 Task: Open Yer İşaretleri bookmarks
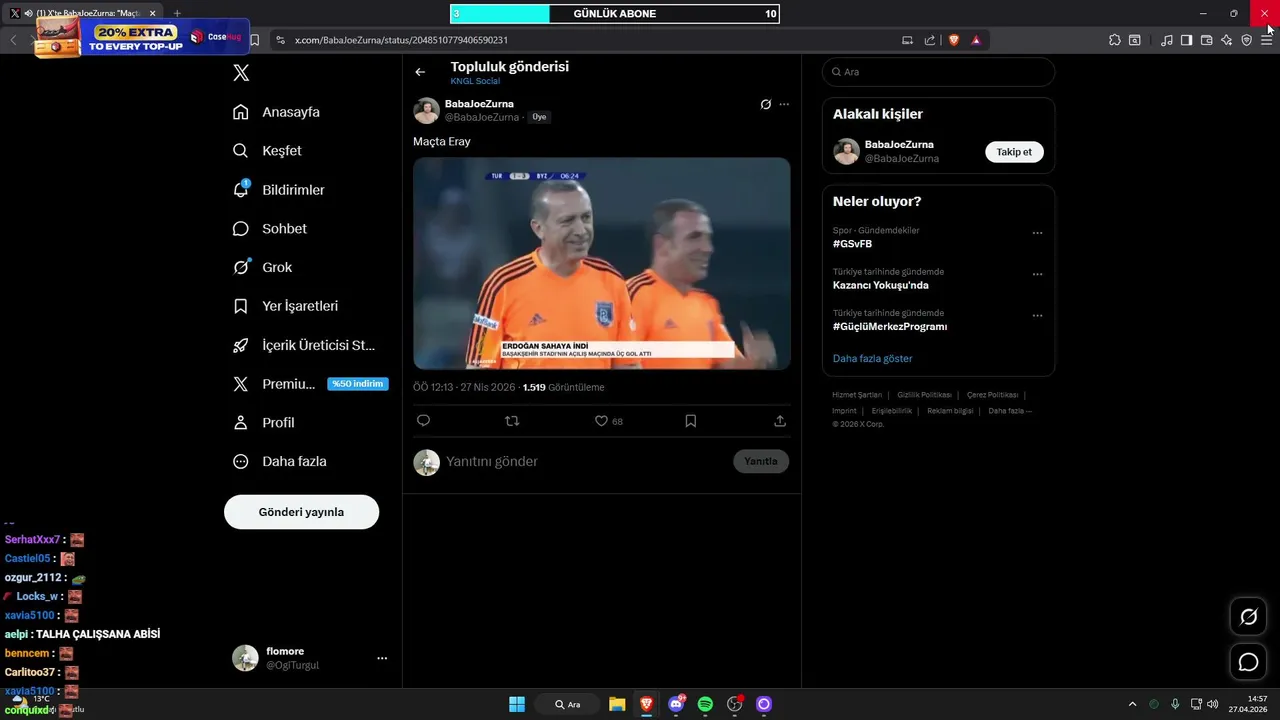point(286,306)
